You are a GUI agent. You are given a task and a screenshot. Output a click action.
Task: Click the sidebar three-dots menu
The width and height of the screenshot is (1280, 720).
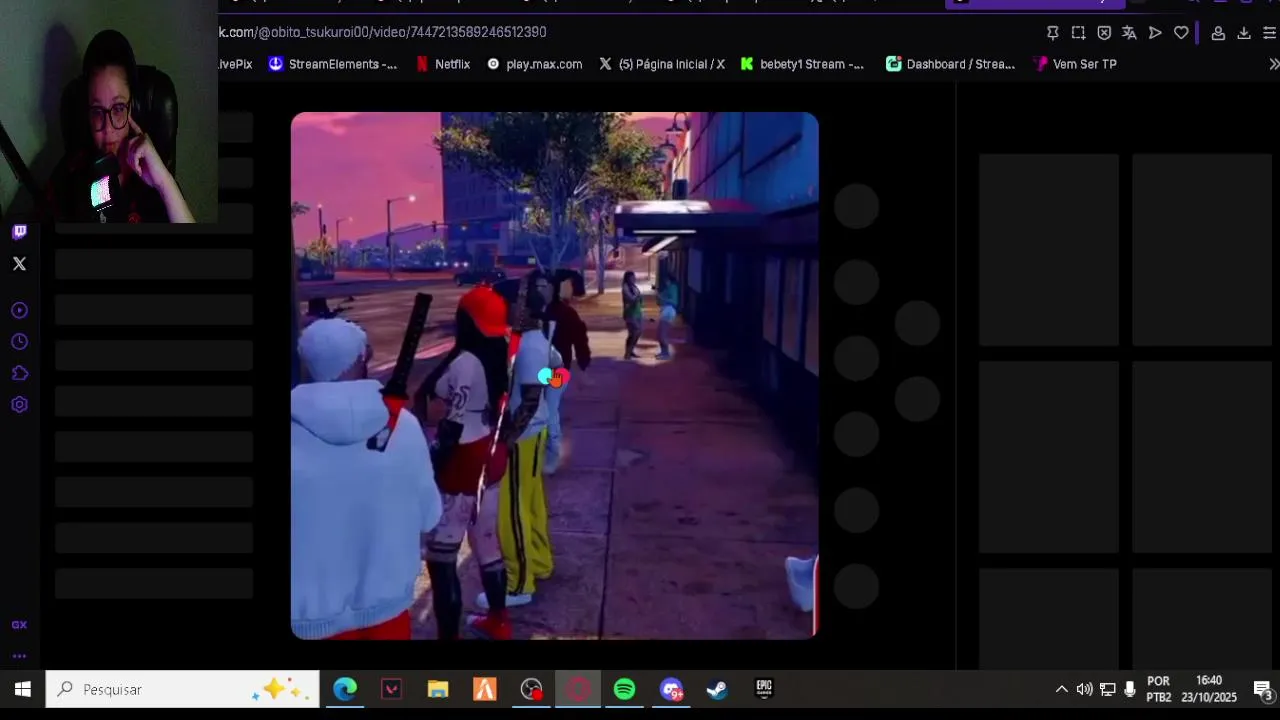click(19, 657)
